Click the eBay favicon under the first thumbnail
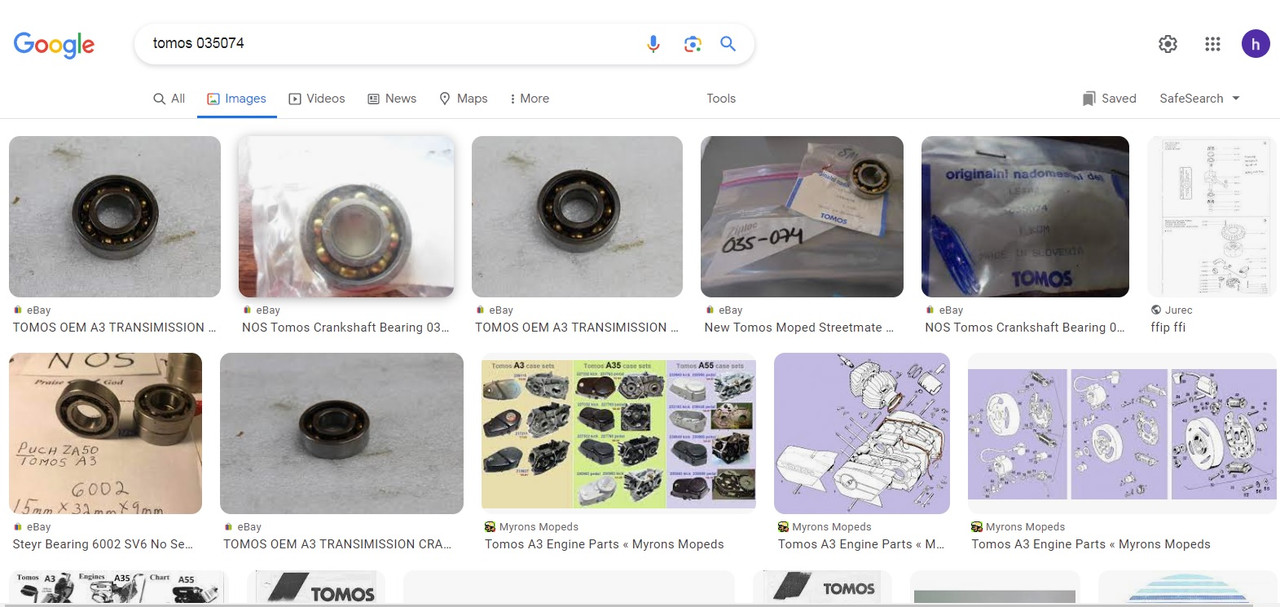1280x607 pixels. click(x=17, y=310)
